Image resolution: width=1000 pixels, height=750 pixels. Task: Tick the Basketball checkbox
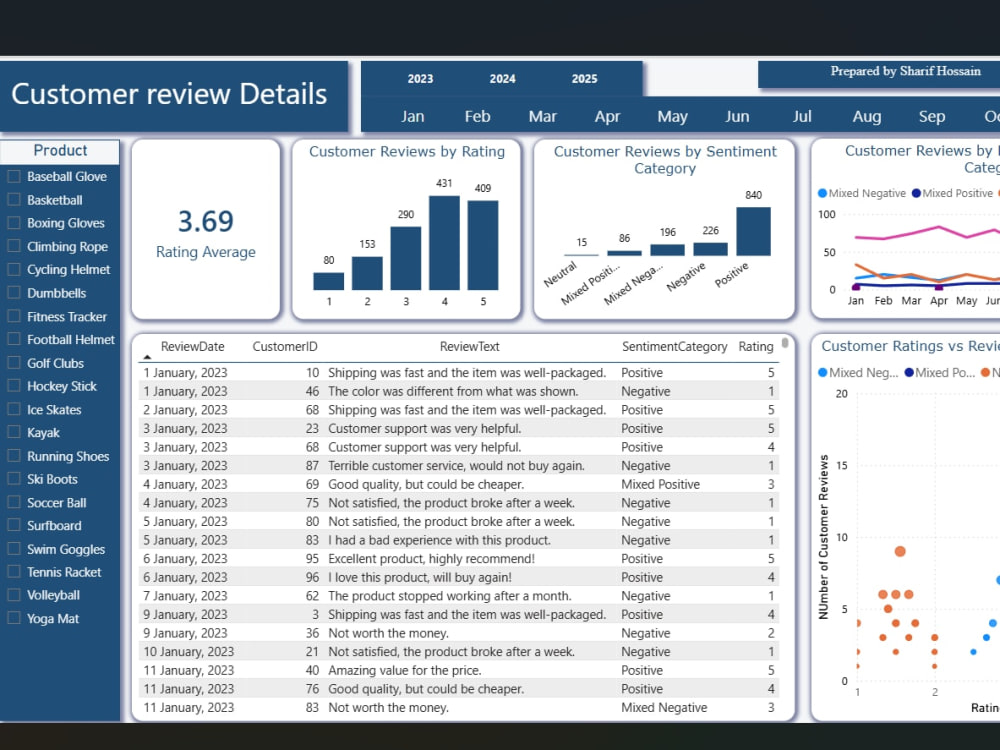pyautogui.click(x=13, y=200)
